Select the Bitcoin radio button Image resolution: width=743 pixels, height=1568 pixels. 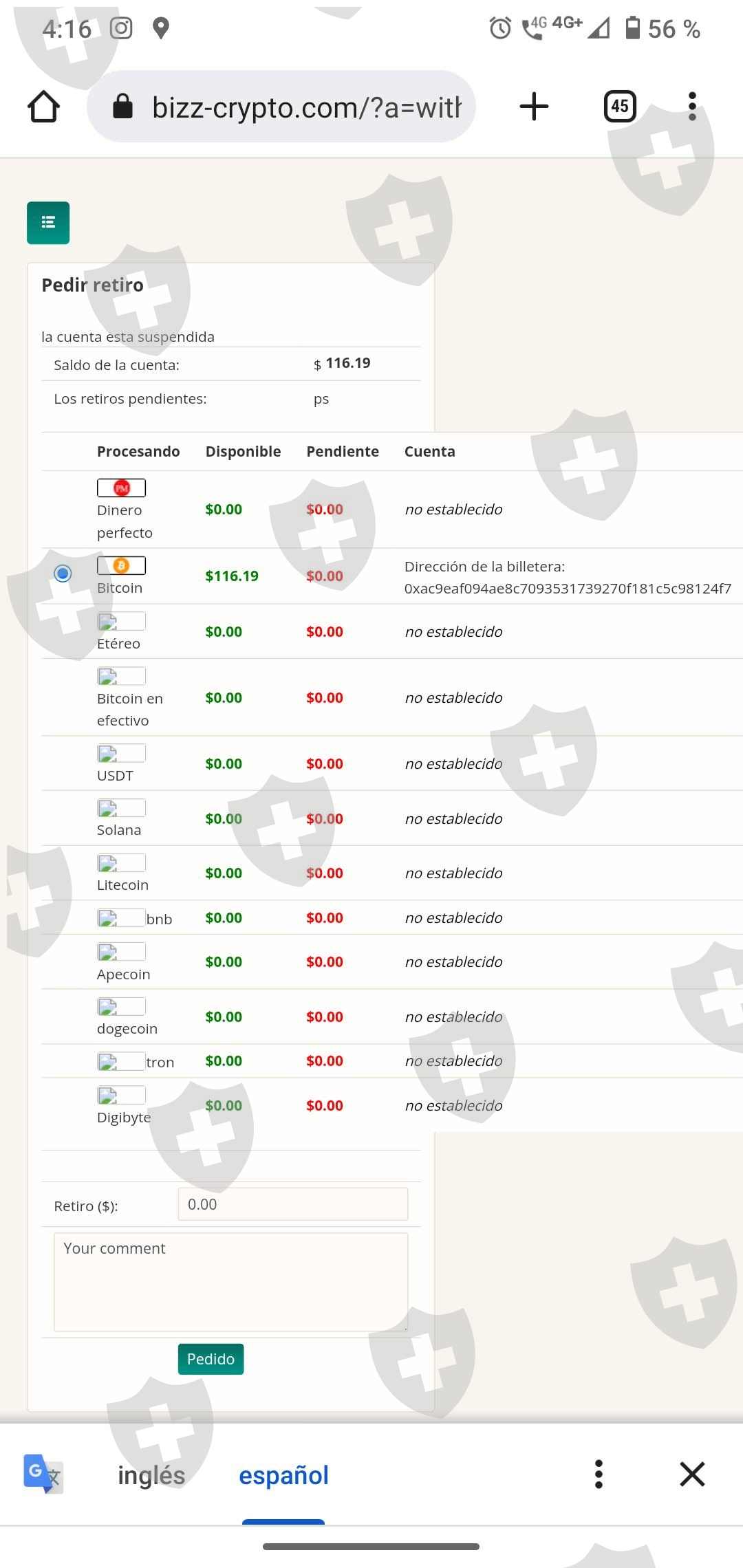click(x=63, y=573)
